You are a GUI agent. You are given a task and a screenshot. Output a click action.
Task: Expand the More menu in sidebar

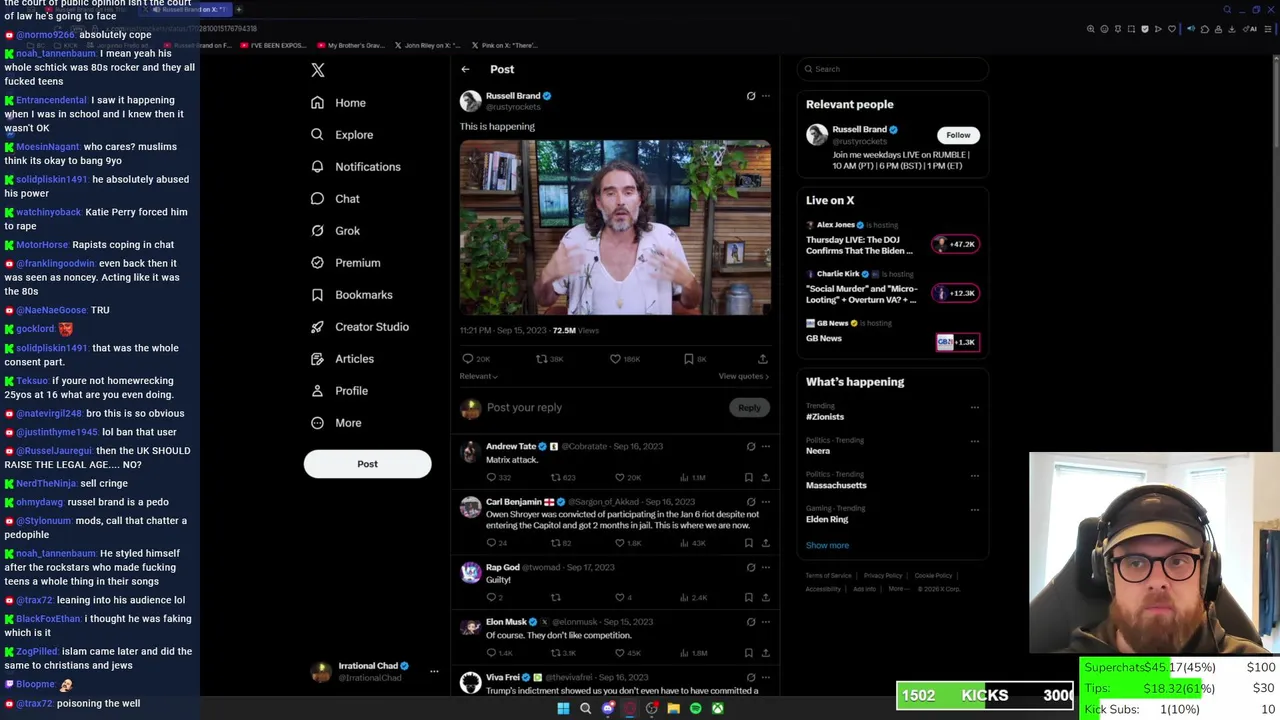pyautogui.click(x=335, y=423)
